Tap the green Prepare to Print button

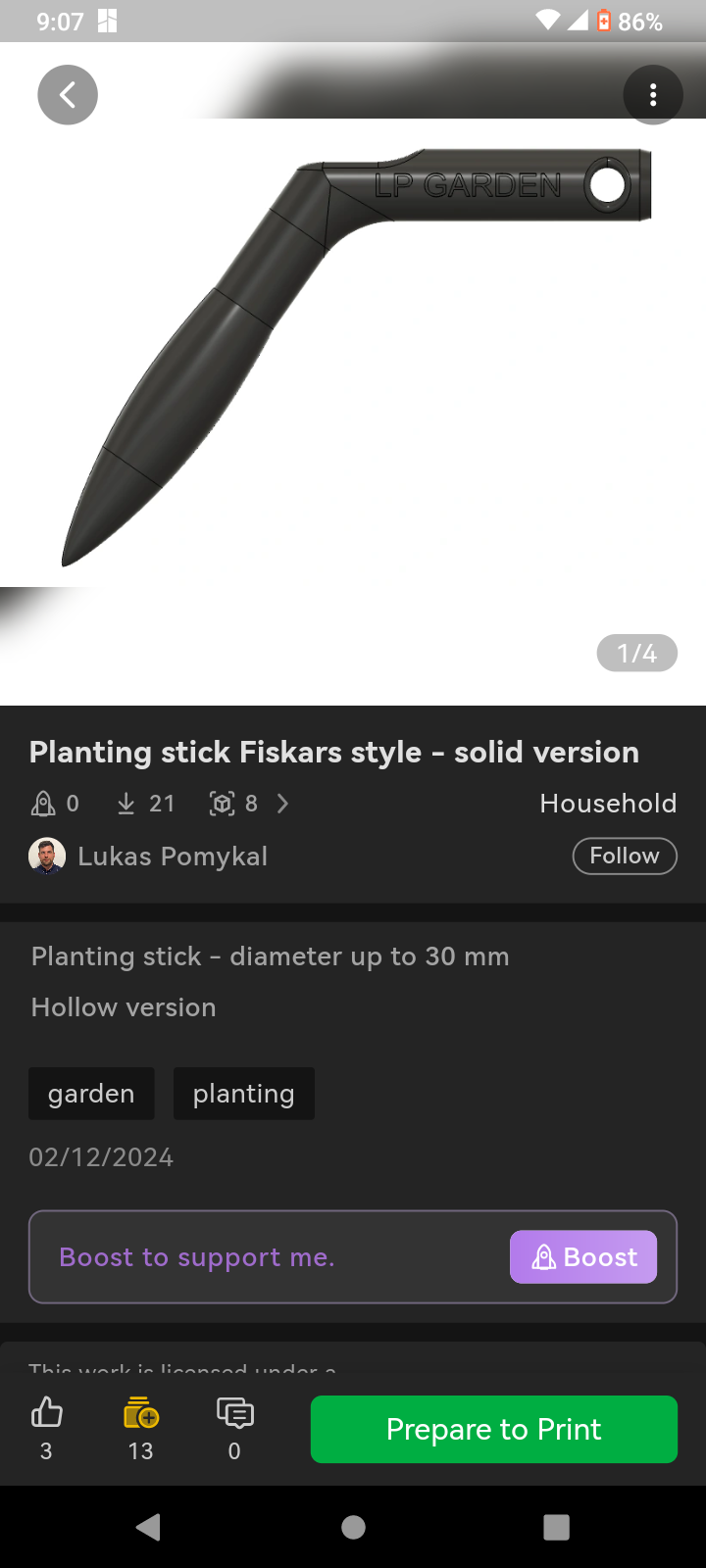click(x=494, y=1430)
